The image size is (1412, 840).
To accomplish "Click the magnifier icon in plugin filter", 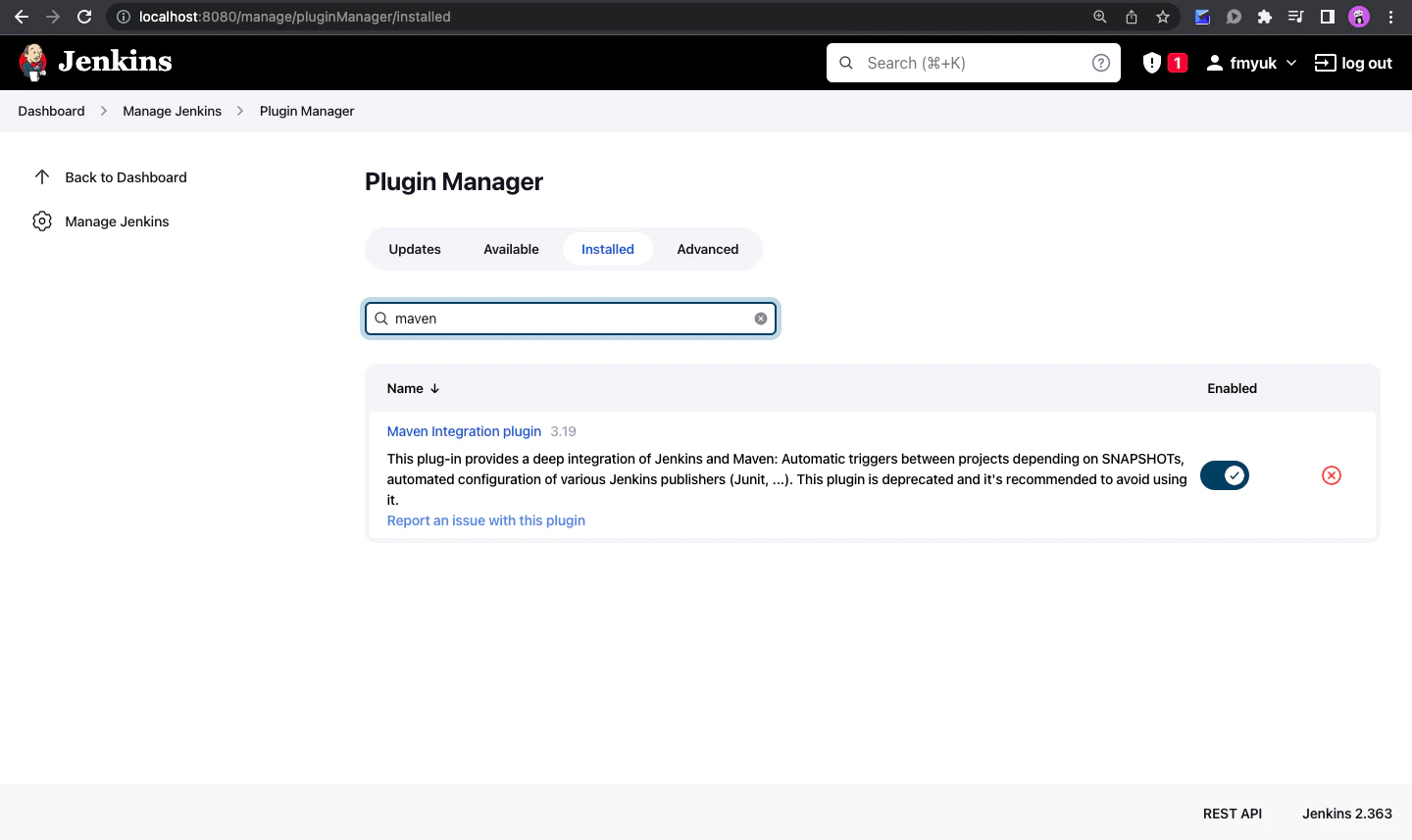I will [x=381, y=319].
